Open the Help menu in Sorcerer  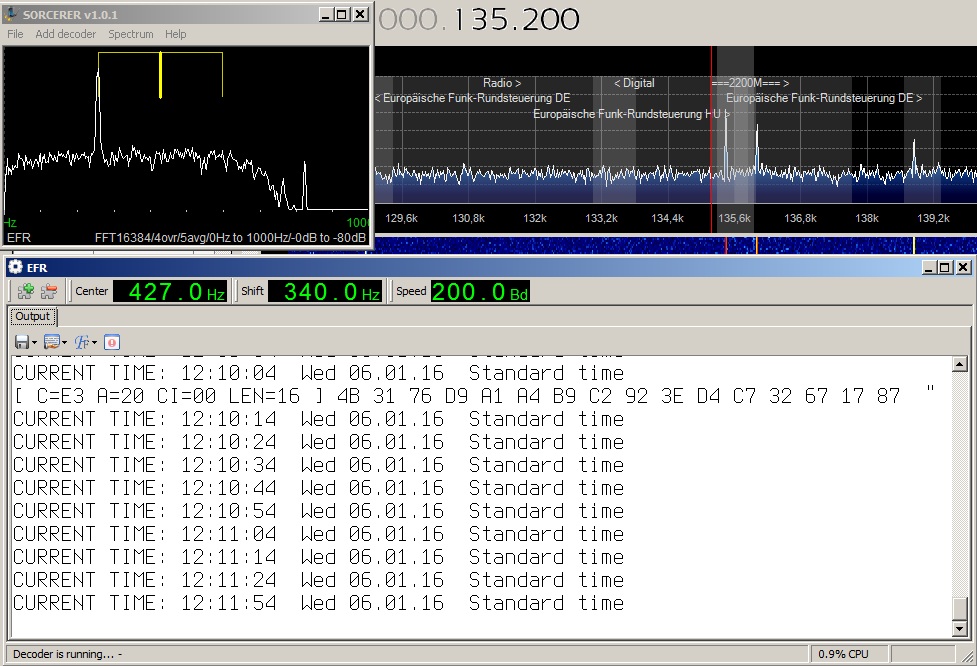click(x=176, y=34)
